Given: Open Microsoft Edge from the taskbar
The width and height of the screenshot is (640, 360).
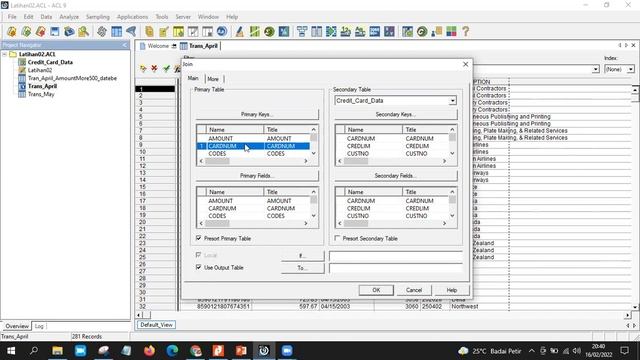Looking at the screenshot, I should (x=172, y=351).
